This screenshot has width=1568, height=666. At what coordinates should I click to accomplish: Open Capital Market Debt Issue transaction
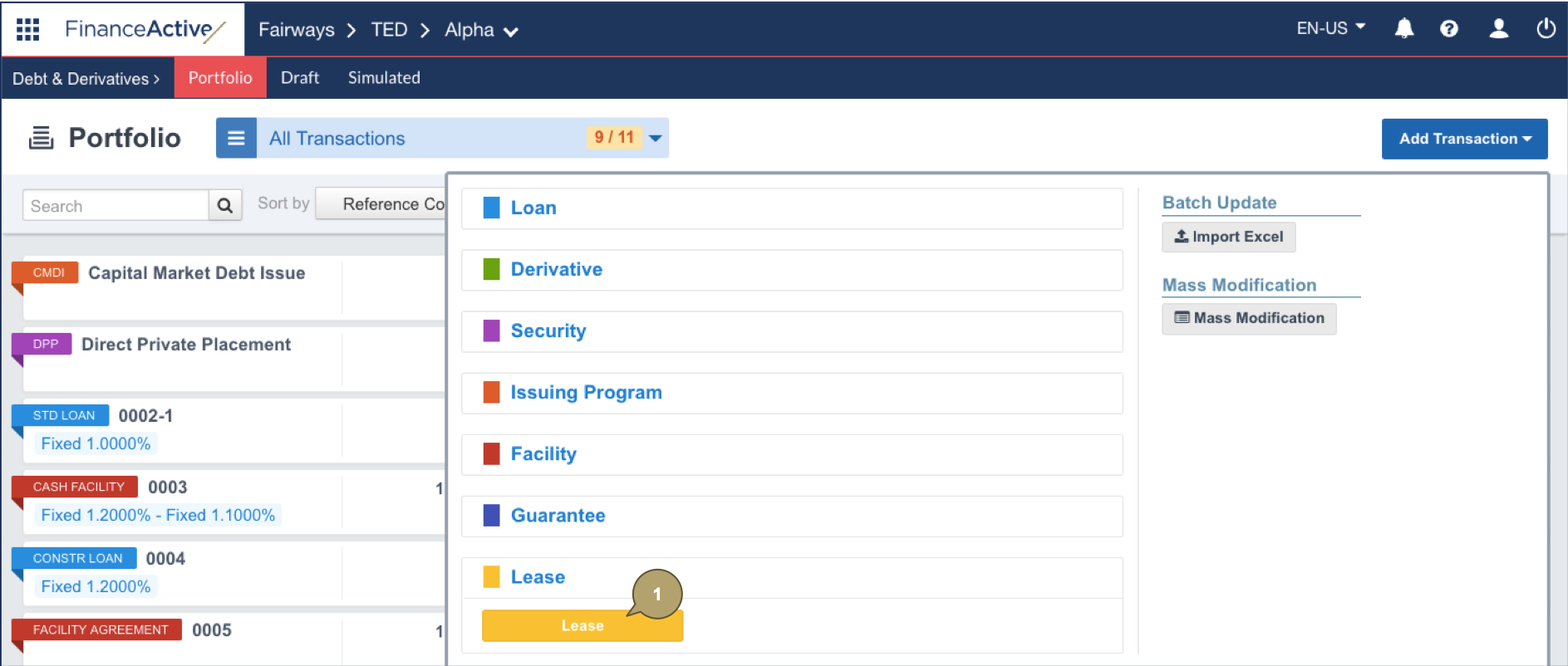(x=196, y=273)
